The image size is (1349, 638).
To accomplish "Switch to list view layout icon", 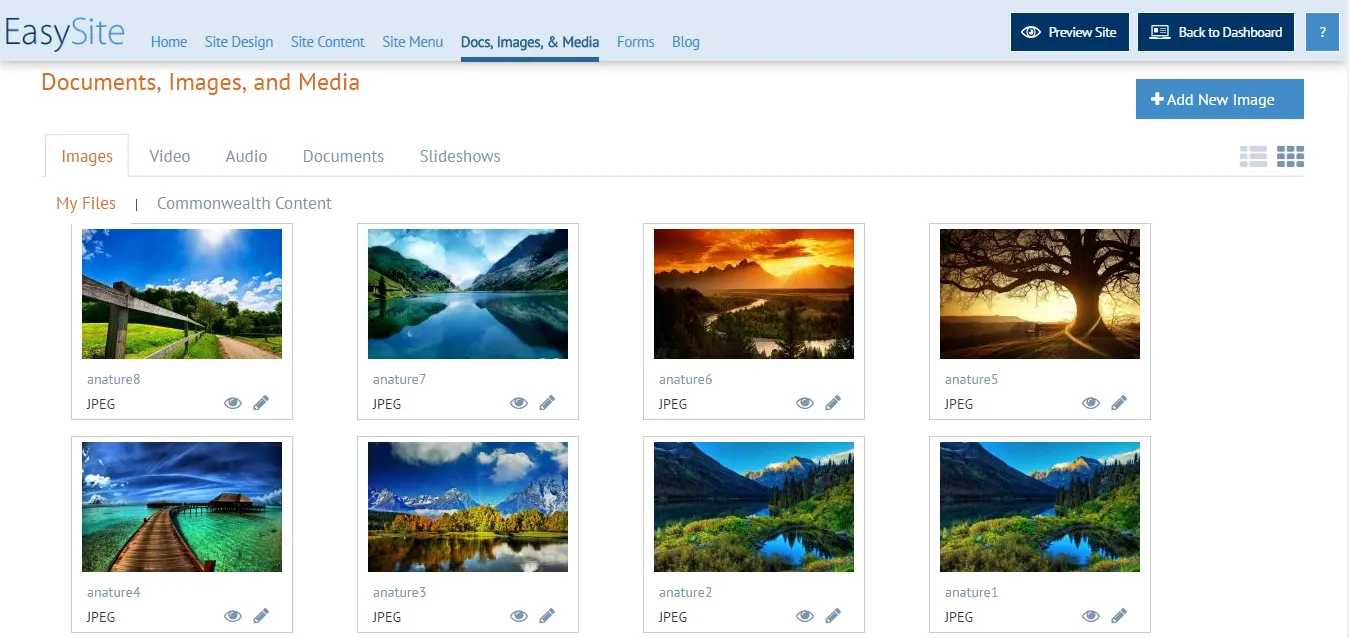I will [x=1253, y=157].
